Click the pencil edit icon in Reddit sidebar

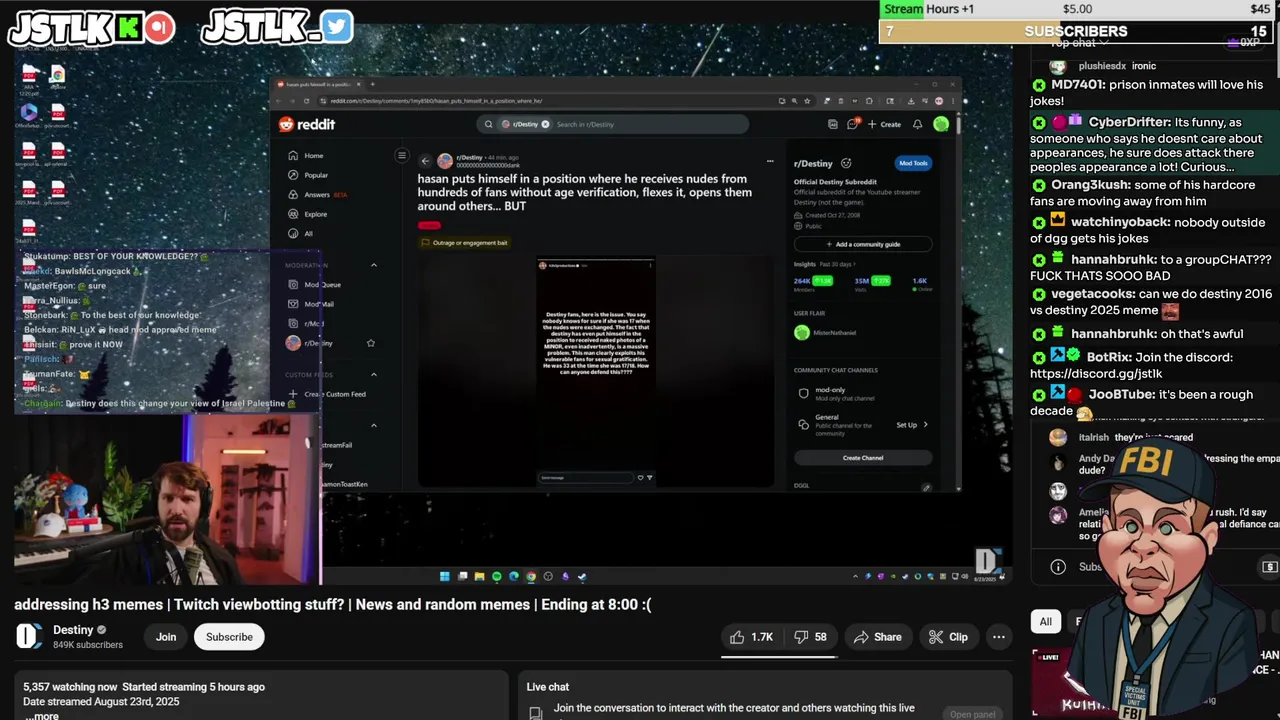point(926,487)
